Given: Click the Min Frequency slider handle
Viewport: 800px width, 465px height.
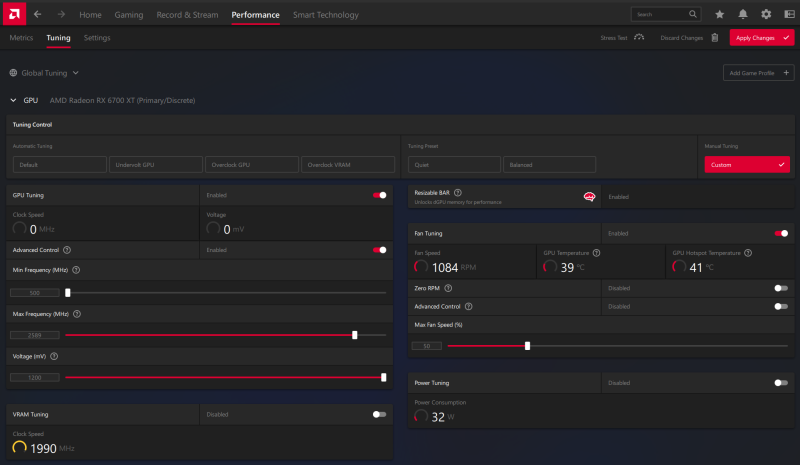Looking at the screenshot, I should 67,292.
